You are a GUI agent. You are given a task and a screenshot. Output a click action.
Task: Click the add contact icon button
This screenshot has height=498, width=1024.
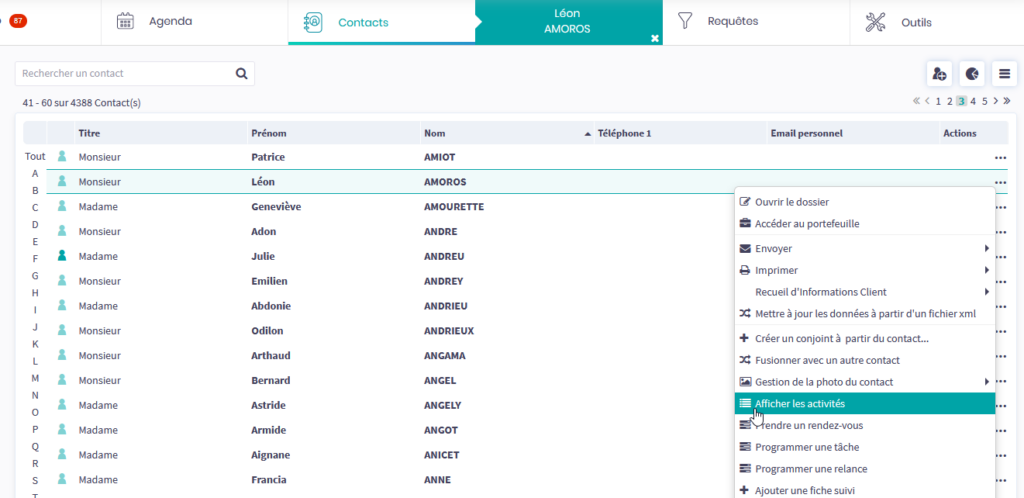point(939,74)
